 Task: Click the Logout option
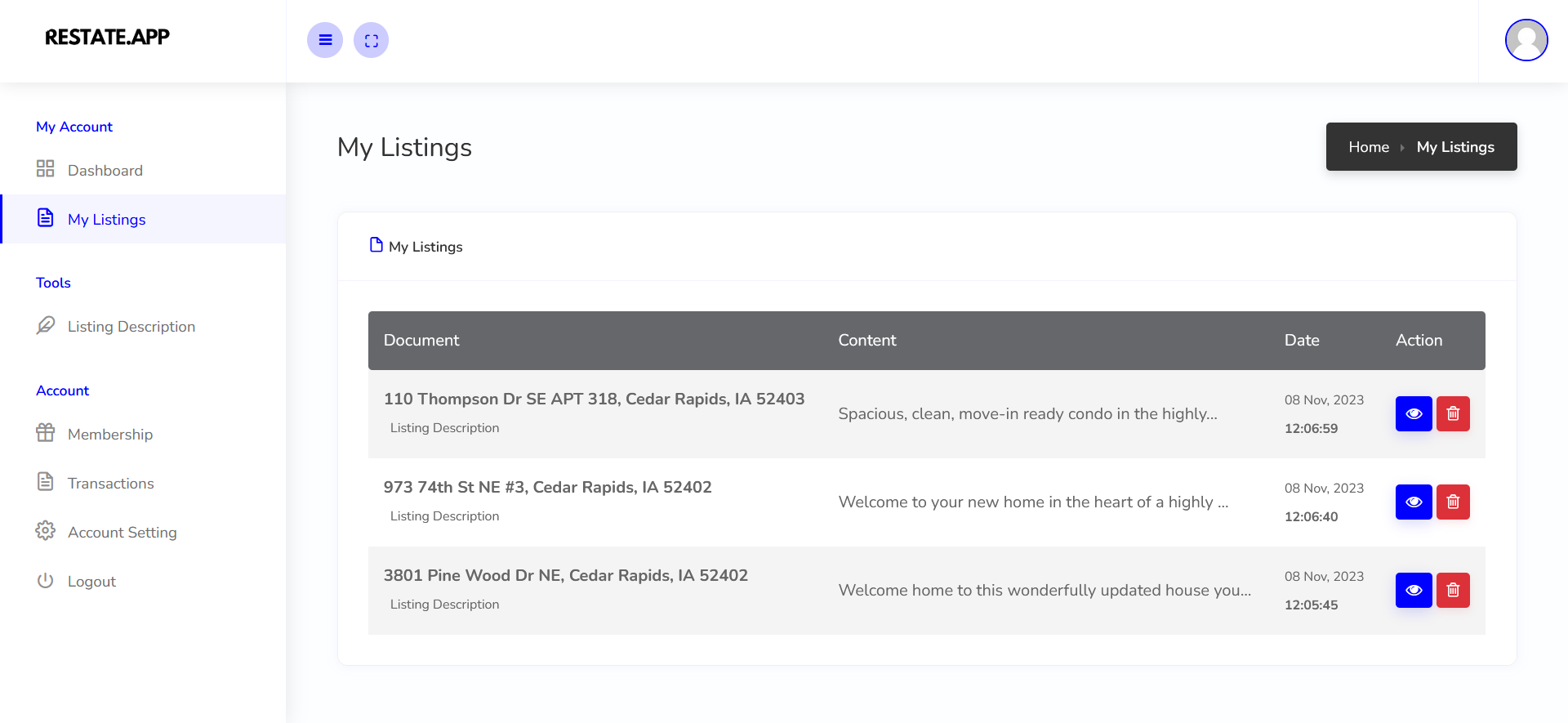(91, 582)
